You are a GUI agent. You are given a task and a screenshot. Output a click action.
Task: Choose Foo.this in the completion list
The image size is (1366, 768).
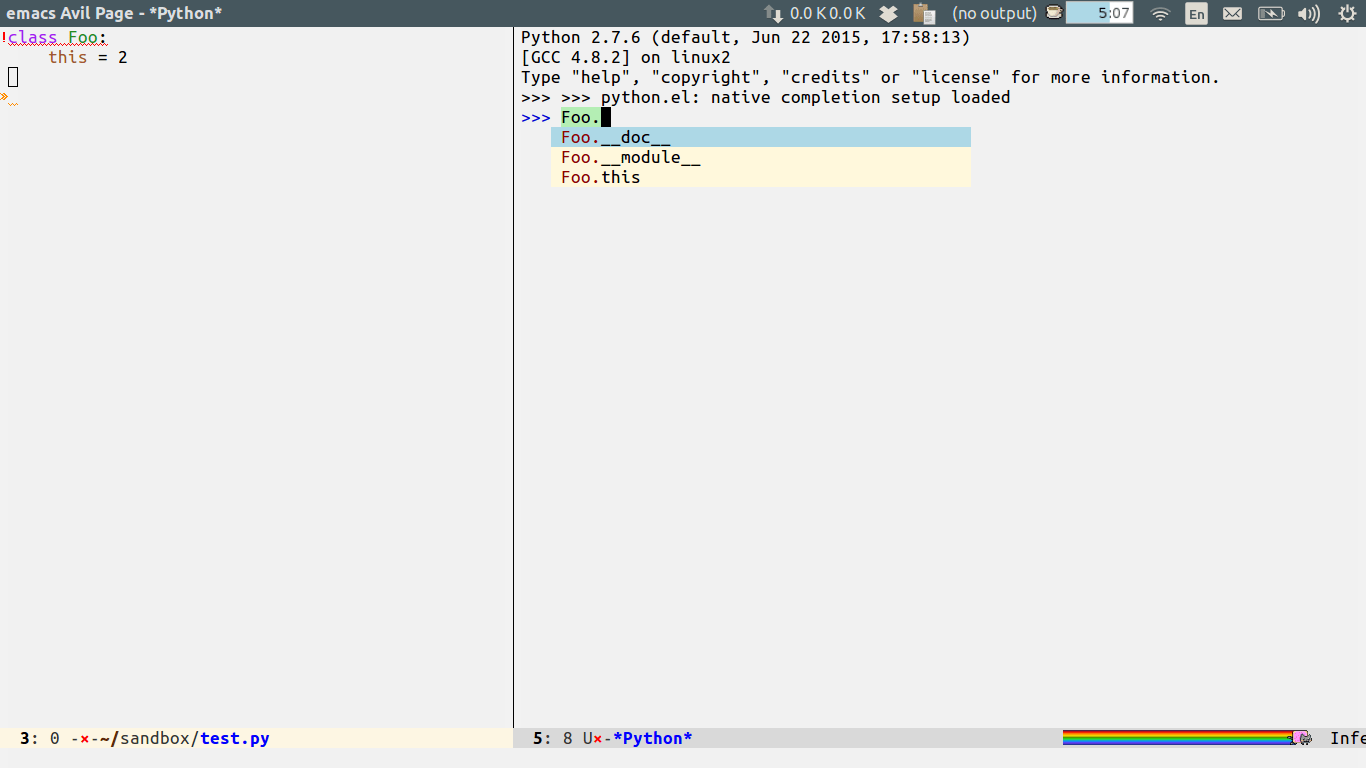pos(601,177)
